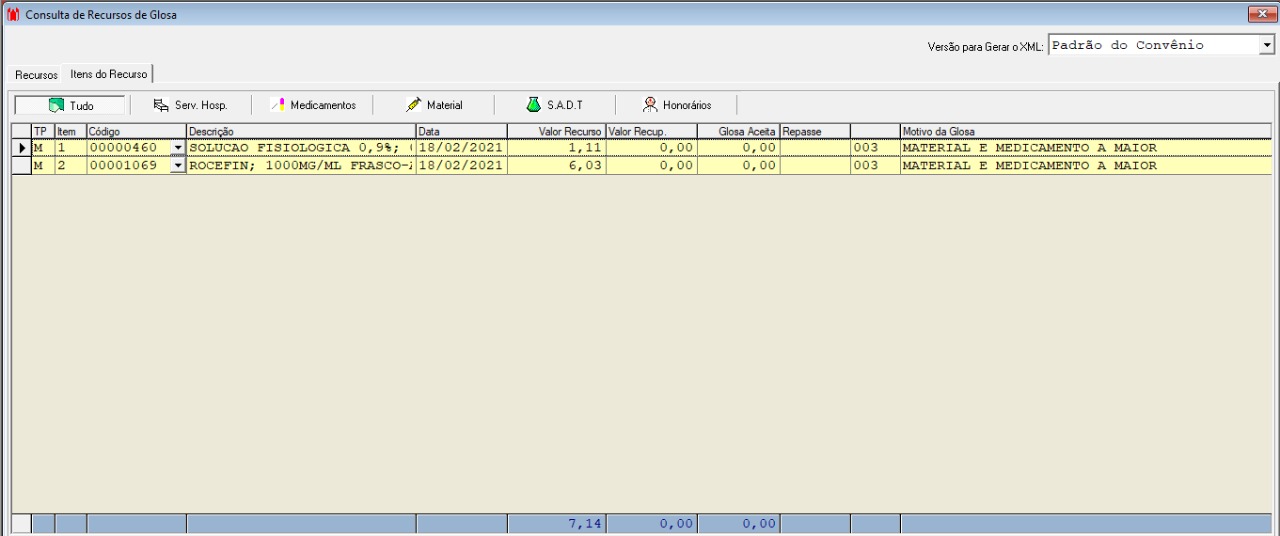Select the S.A.D.T flask icon
The height and width of the screenshot is (536, 1280).
pos(534,104)
